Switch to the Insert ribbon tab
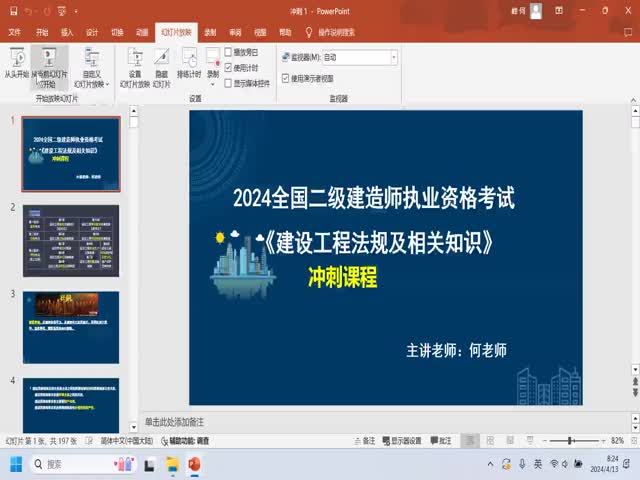The image size is (640, 480). click(x=67, y=32)
